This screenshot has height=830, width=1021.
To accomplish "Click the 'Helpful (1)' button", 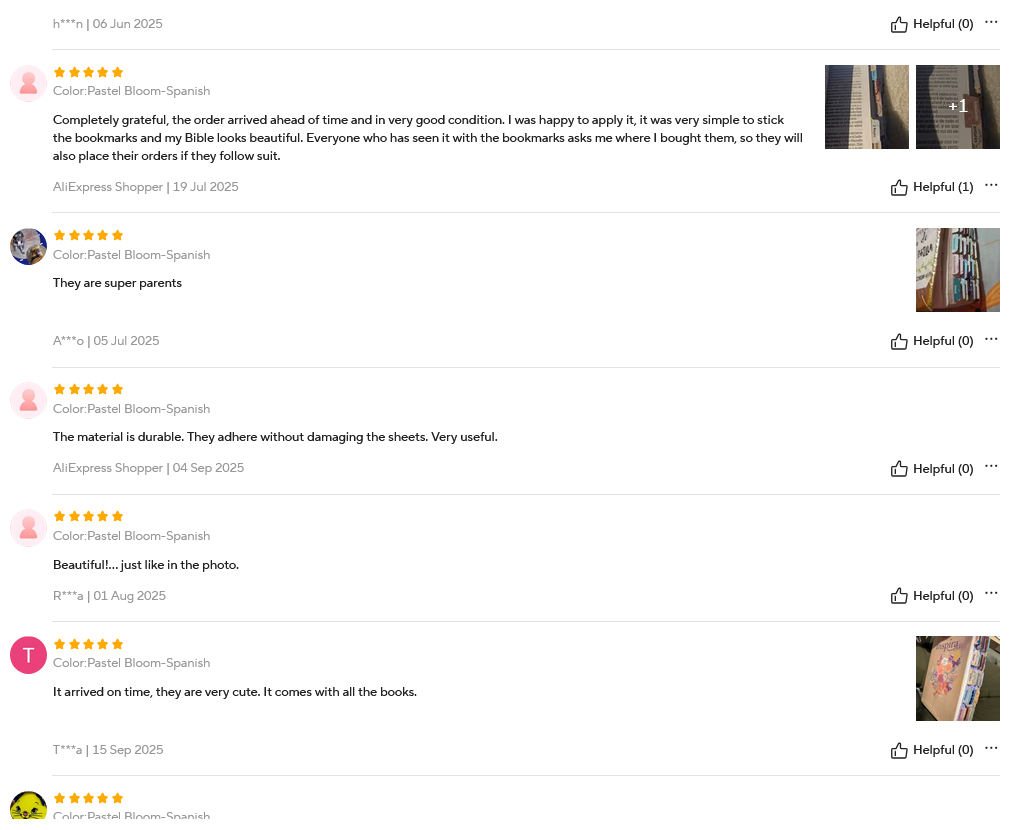I will [x=932, y=187].
